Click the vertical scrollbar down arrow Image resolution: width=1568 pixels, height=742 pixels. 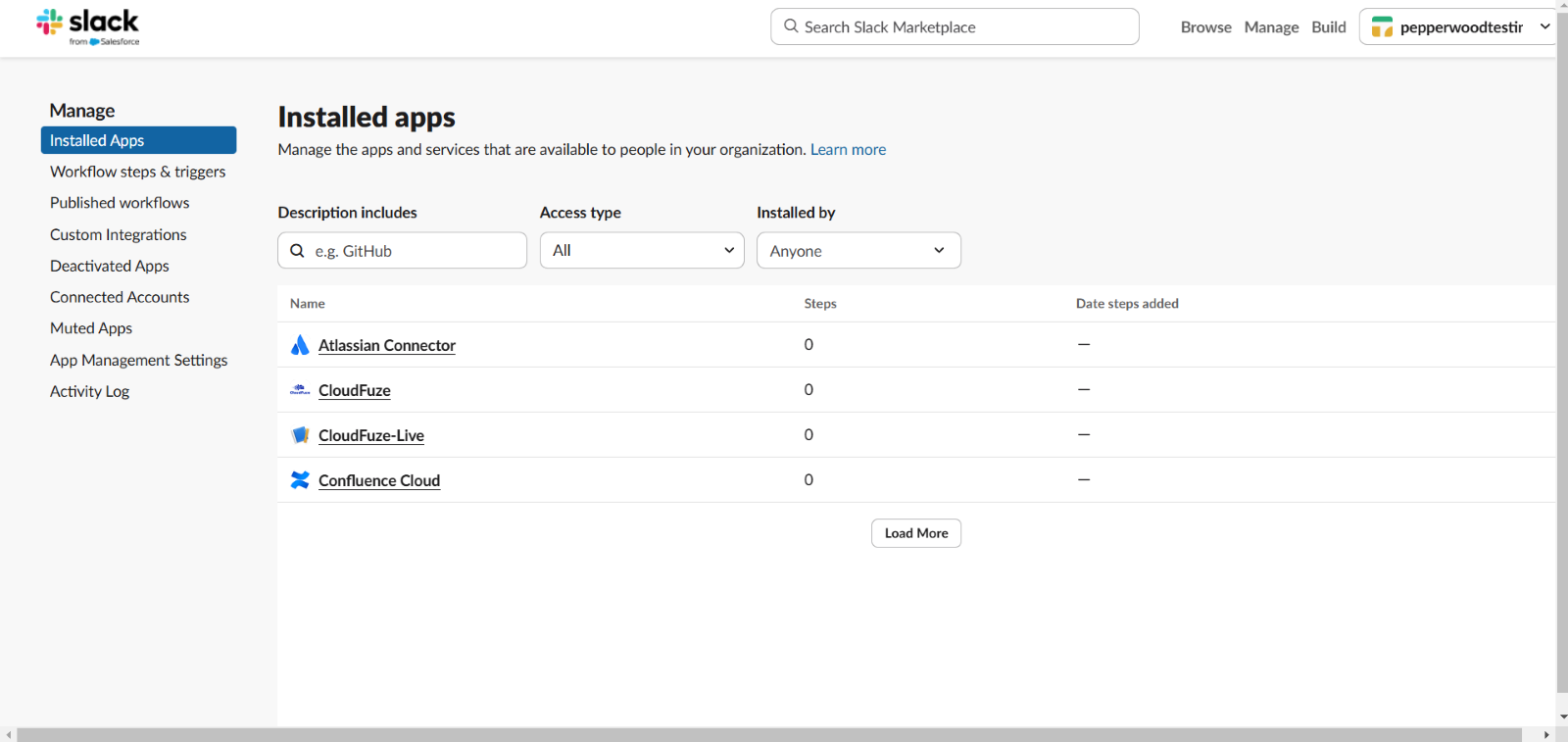(1562, 717)
